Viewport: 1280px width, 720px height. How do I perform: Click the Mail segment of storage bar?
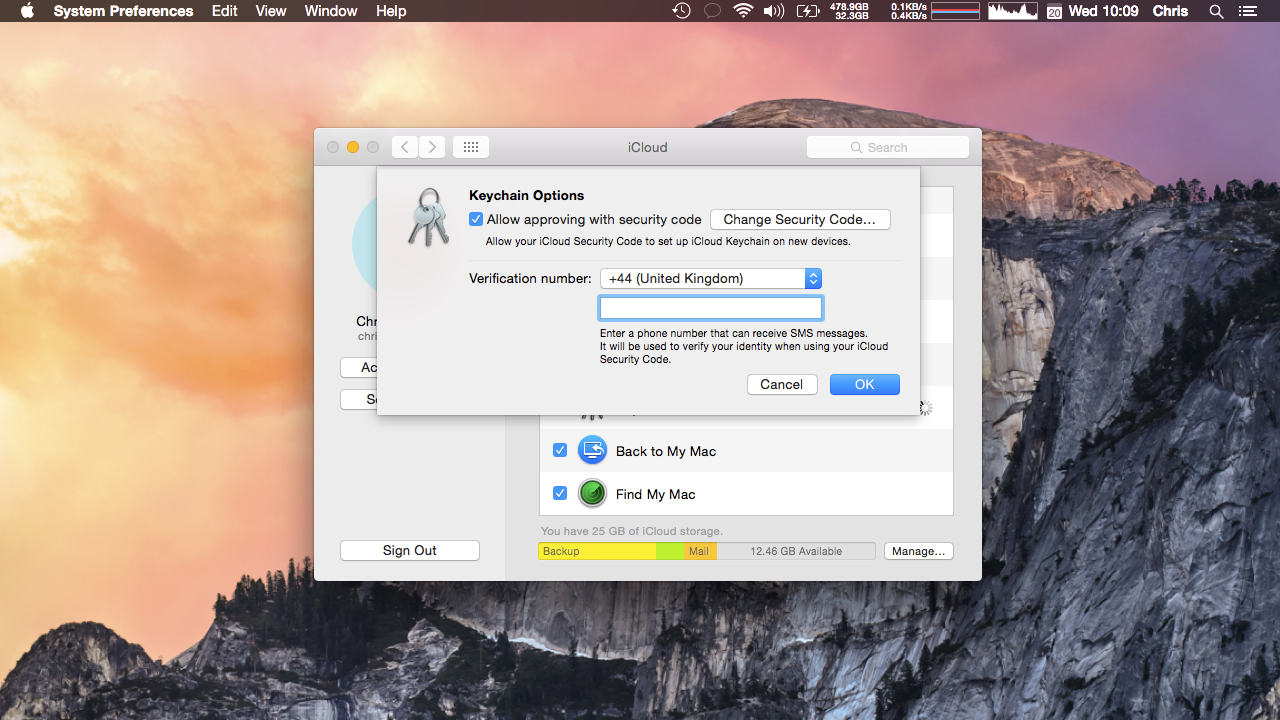pyautogui.click(x=700, y=551)
